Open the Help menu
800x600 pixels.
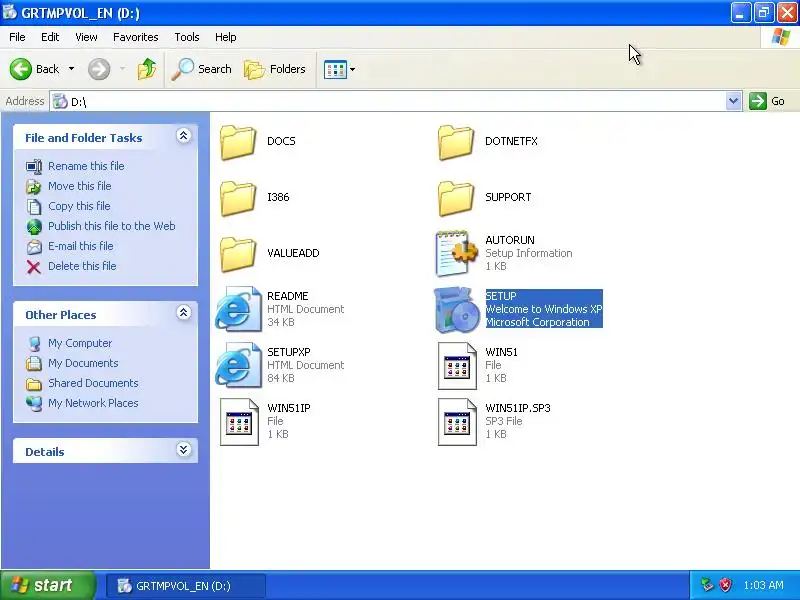click(226, 37)
